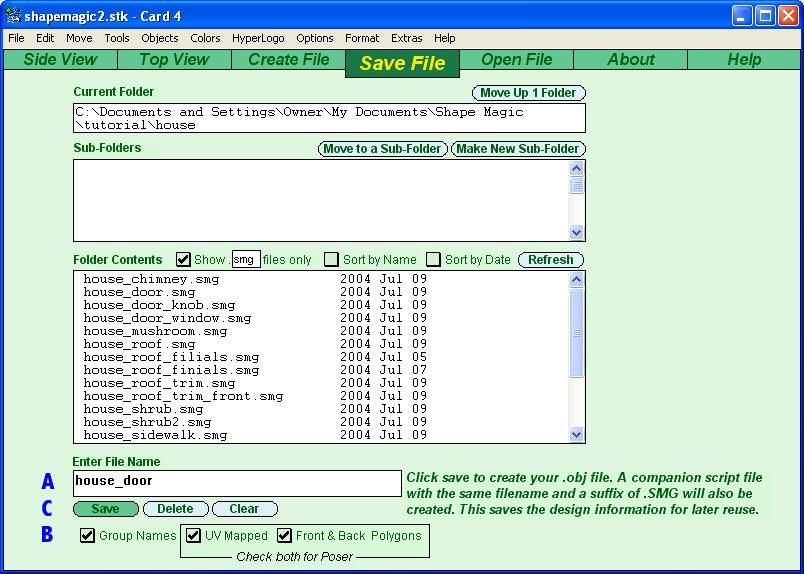This screenshot has height=574, width=804.
Task: Open the HyperLogo menu
Action: (258, 38)
